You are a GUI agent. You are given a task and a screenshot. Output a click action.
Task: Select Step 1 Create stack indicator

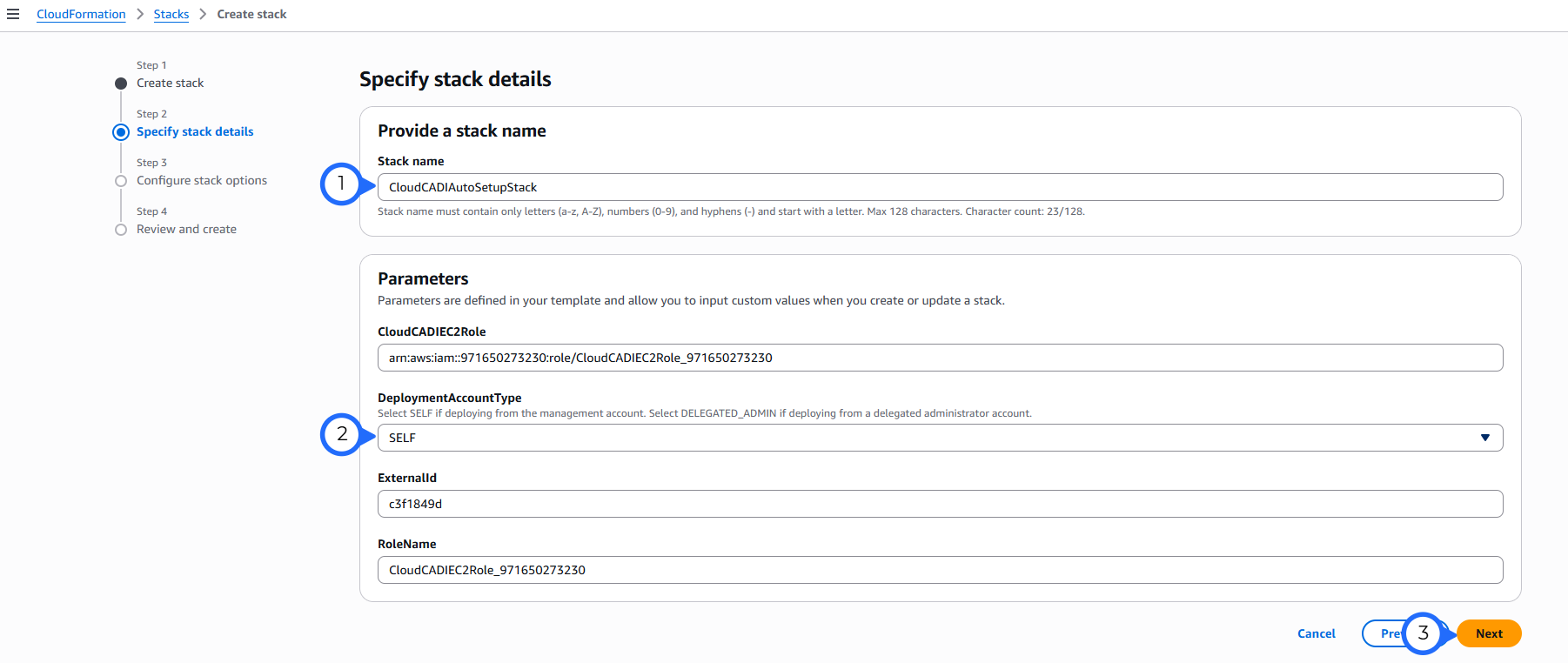tap(121, 84)
